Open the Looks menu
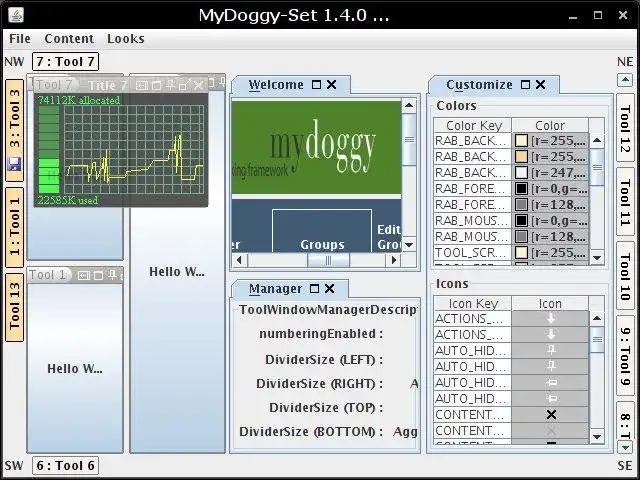640x480 pixels. tap(126, 39)
